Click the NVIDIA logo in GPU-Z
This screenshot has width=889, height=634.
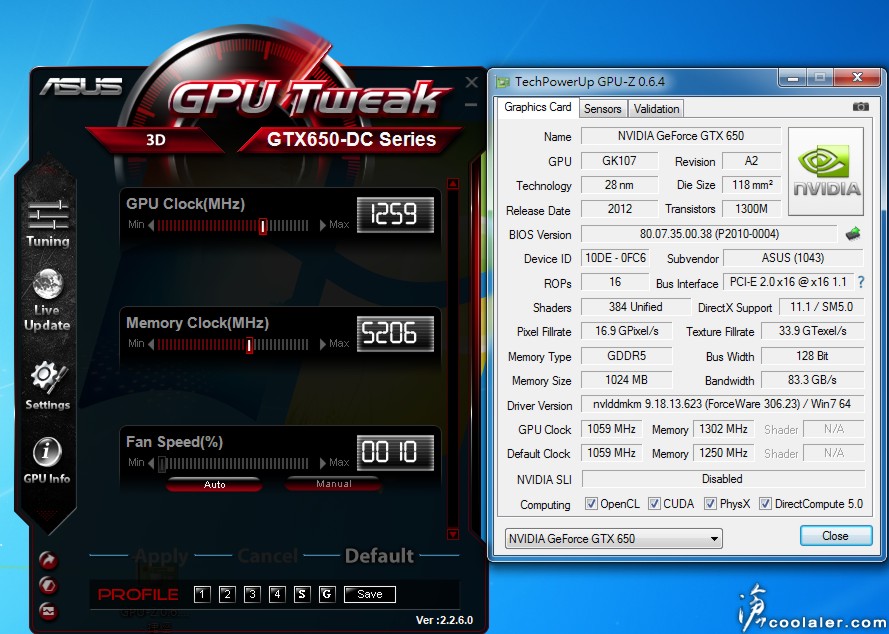point(826,171)
